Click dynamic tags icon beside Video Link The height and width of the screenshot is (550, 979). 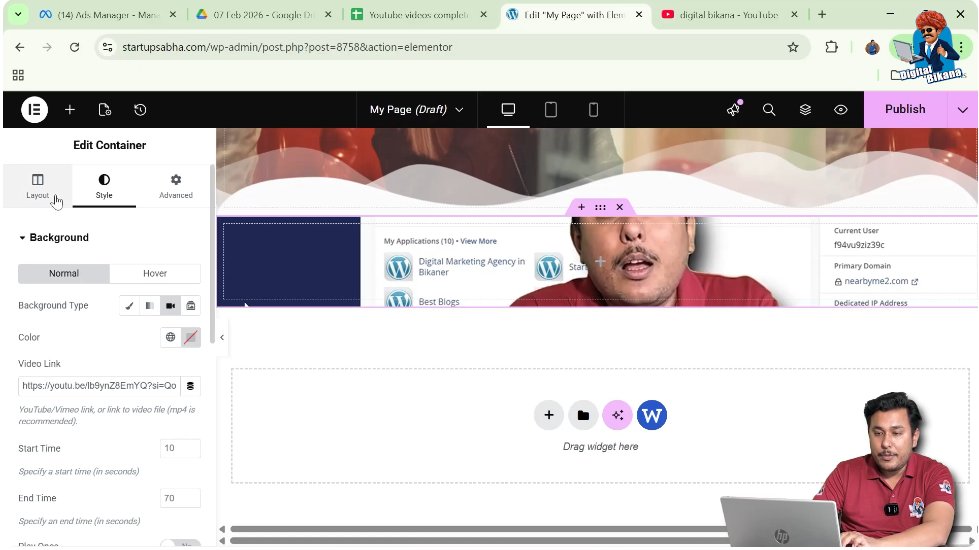coord(191,386)
